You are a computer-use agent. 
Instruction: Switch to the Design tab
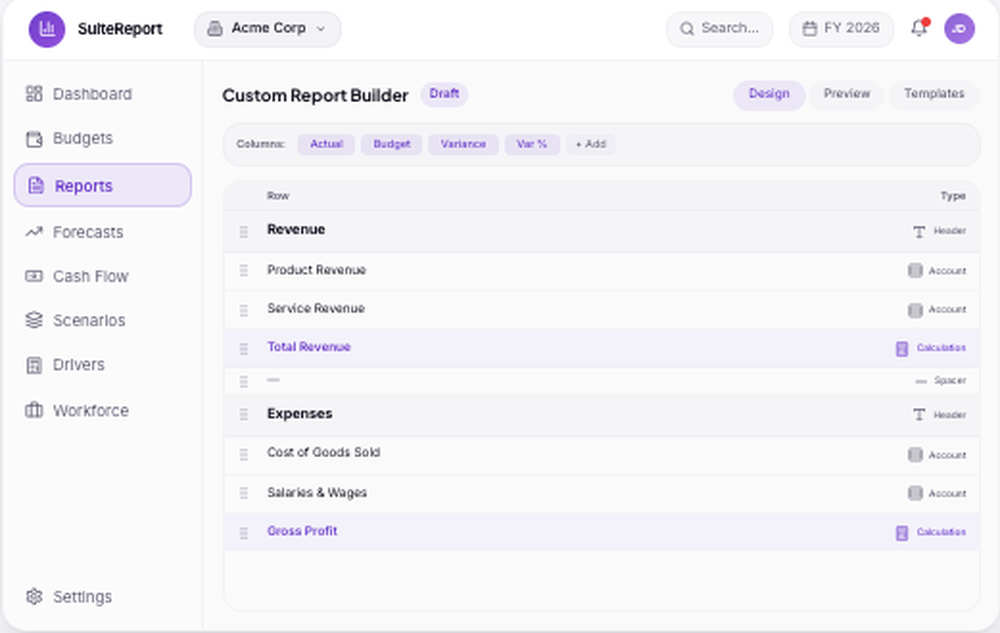(x=769, y=94)
